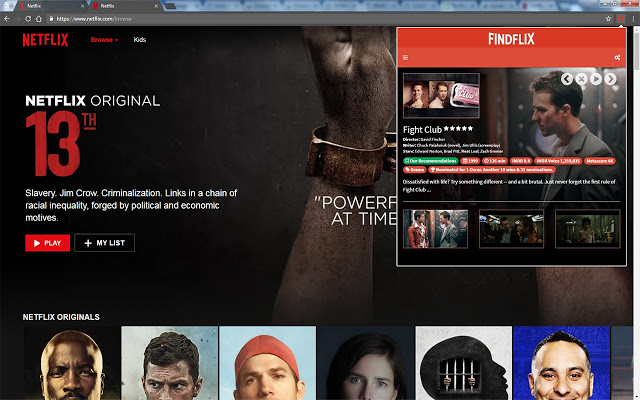Open the smiling man on blue thumbnail

(561, 363)
